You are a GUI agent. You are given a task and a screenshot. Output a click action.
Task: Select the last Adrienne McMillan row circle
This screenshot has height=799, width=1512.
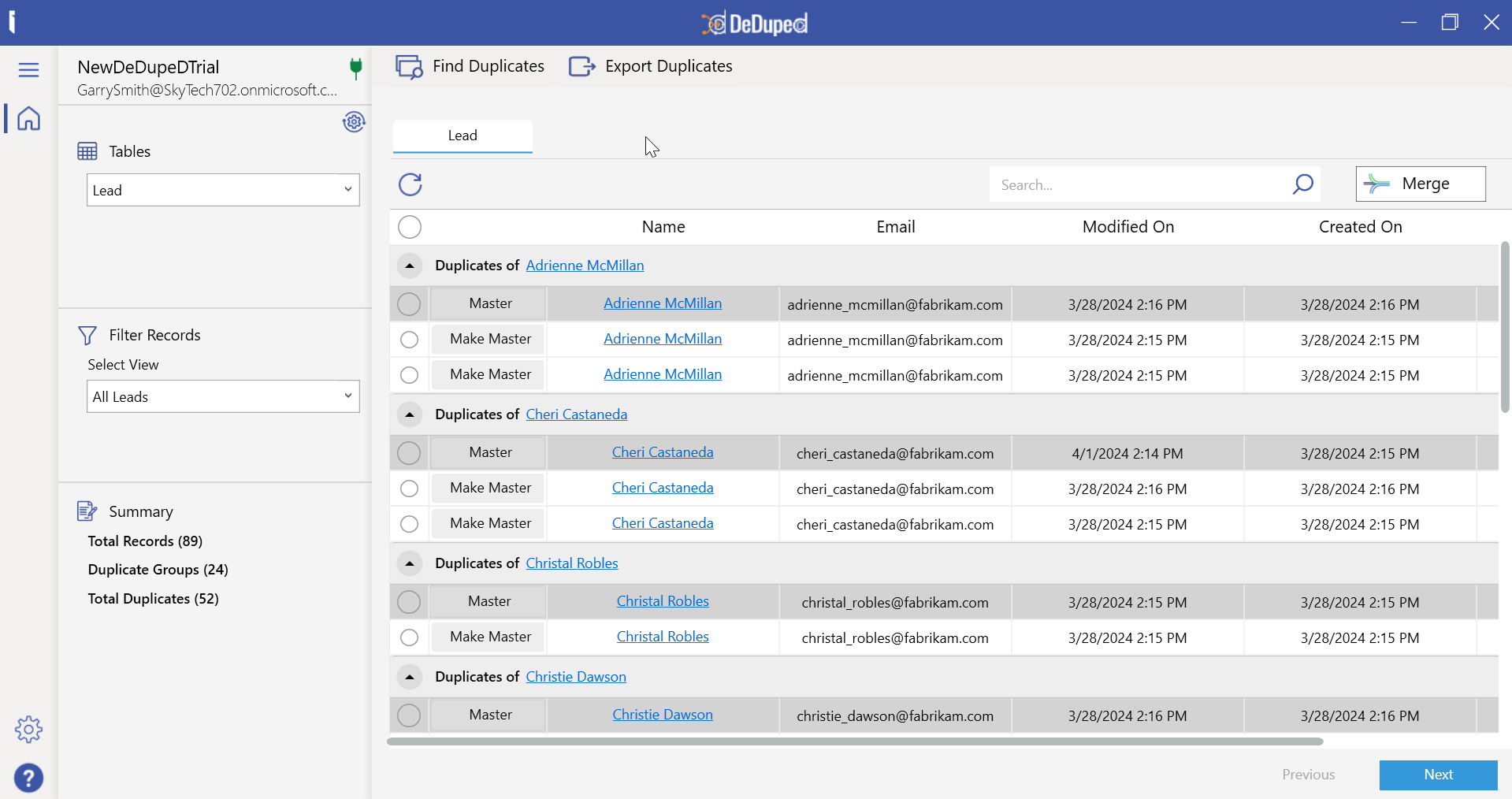click(409, 375)
